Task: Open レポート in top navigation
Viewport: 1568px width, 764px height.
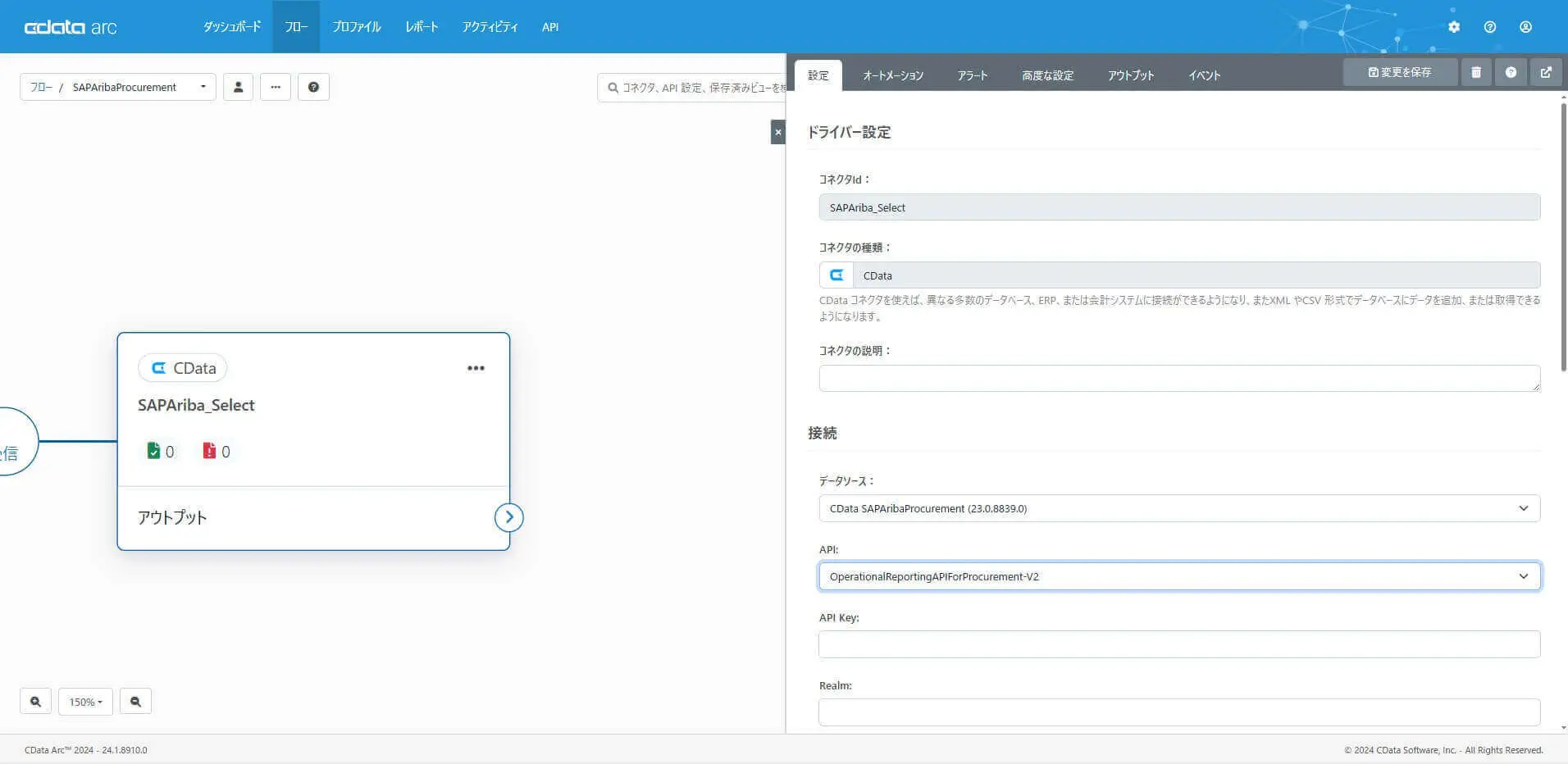Action: [422, 27]
